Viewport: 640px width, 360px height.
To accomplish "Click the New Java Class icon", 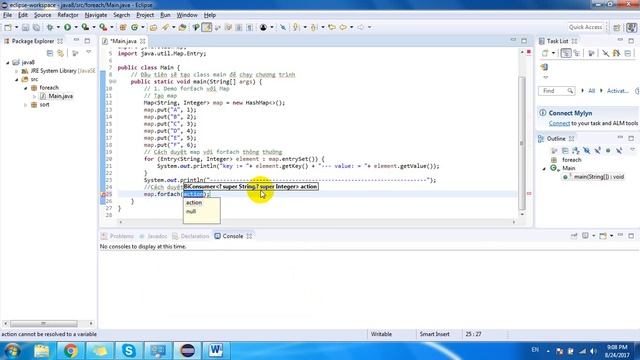I will (x=134, y=27).
